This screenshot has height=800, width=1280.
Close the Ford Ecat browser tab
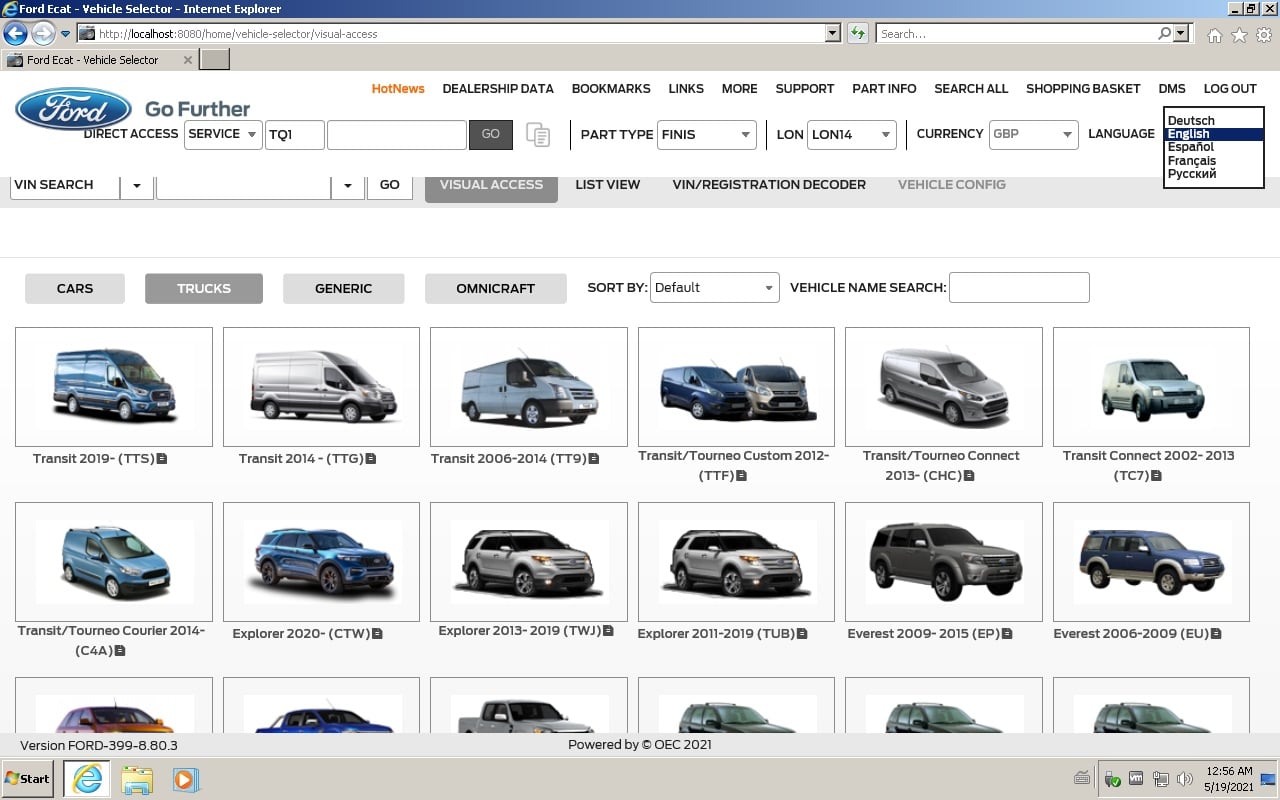[x=188, y=60]
